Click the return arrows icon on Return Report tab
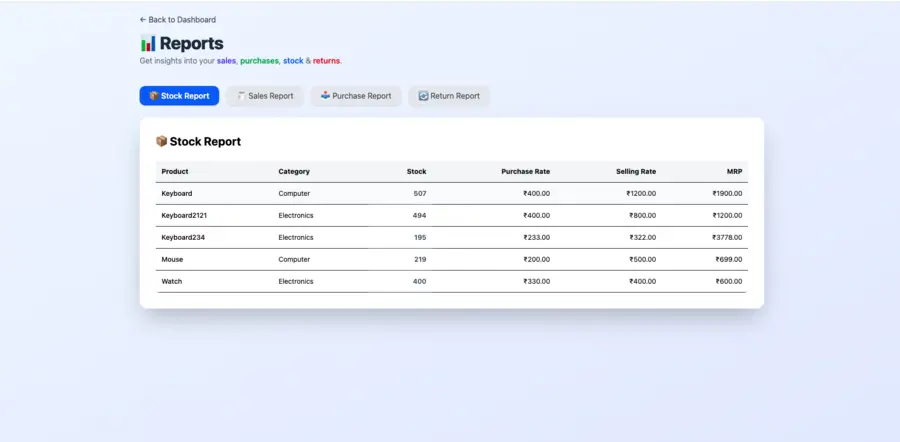This screenshot has width=900, height=442. coord(424,96)
